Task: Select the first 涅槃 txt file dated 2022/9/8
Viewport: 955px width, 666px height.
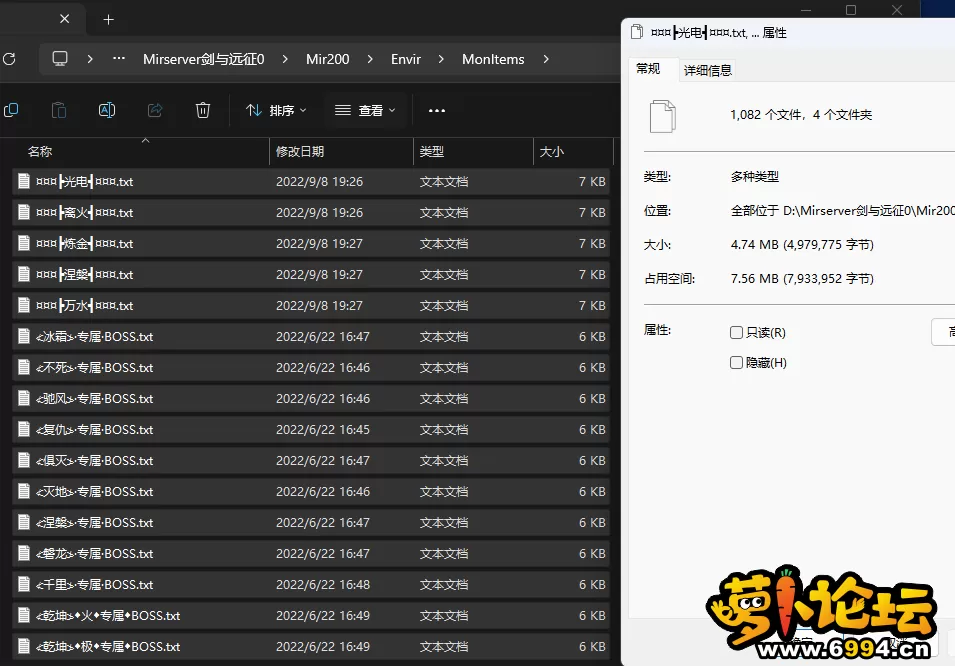Action: (x=311, y=274)
